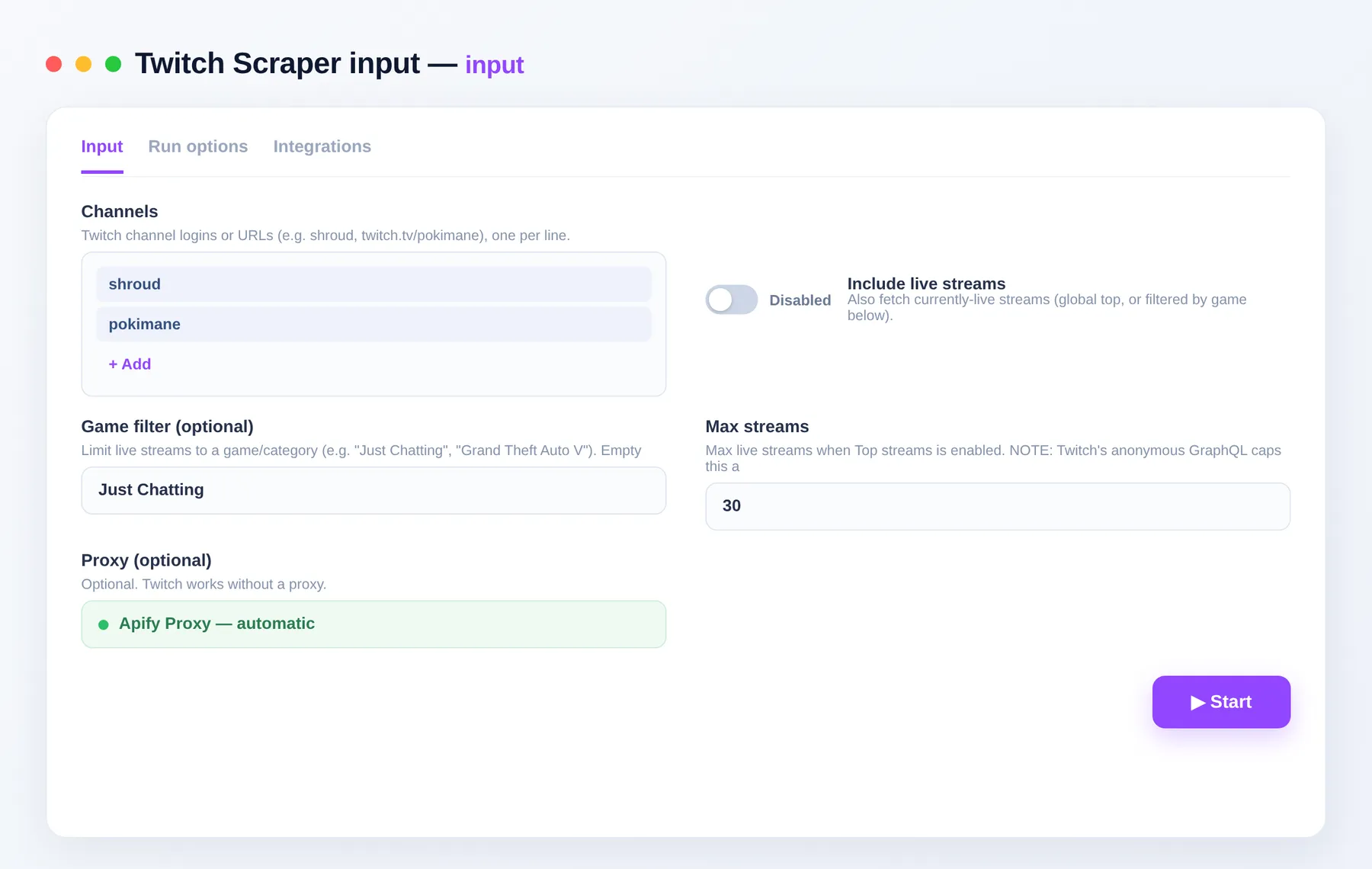Screen dimensions: 1372x869
Task: Click the 'Max live streams when Top streams' hint
Action: [993, 458]
